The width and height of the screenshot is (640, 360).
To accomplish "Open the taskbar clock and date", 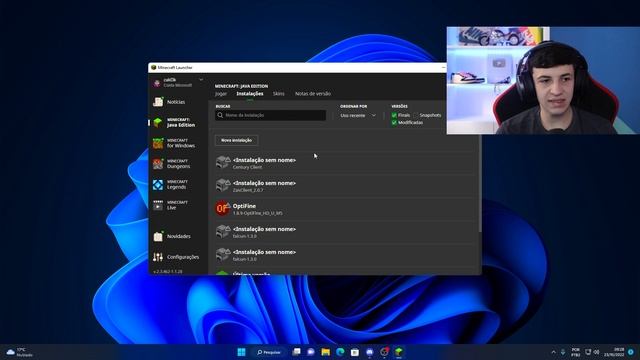I will pos(614,352).
